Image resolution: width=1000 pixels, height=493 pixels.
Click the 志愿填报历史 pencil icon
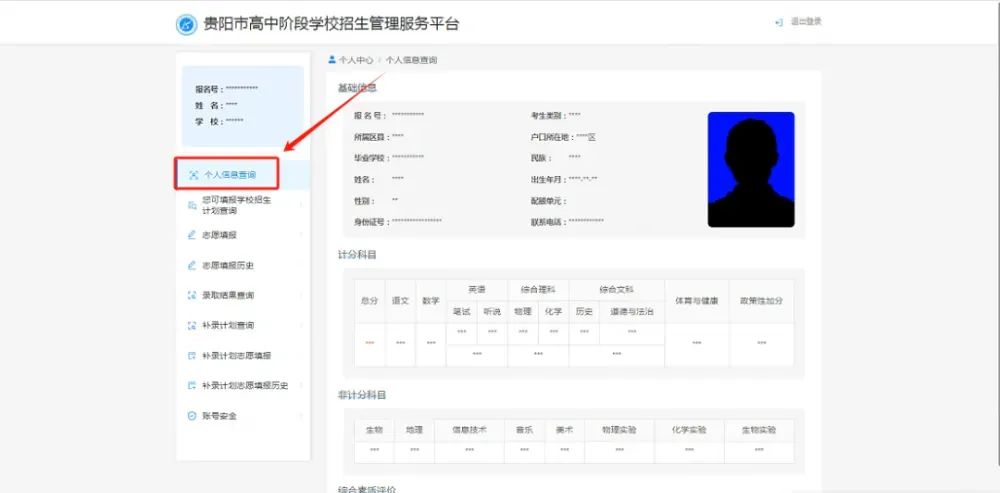coord(192,265)
